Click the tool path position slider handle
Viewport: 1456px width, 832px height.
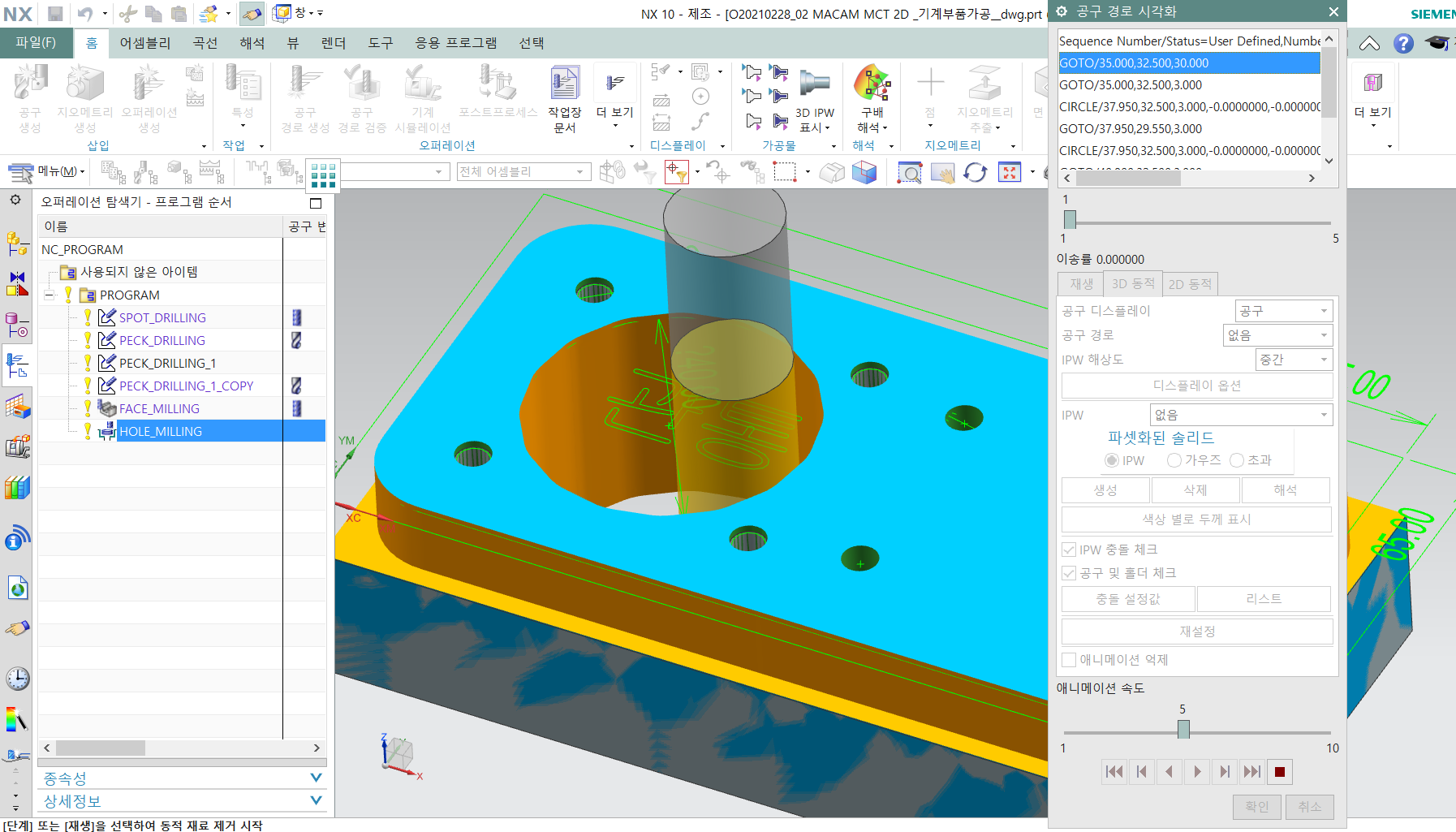click(x=1070, y=219)
